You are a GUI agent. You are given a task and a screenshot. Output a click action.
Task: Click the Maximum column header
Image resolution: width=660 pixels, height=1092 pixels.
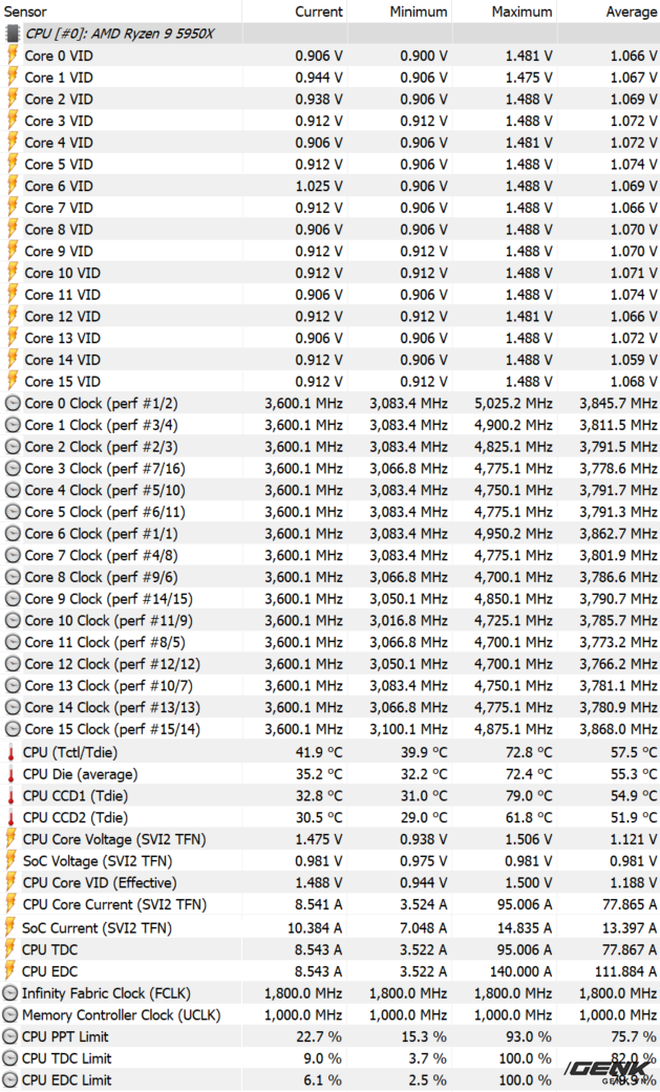[x=522, y=11]
